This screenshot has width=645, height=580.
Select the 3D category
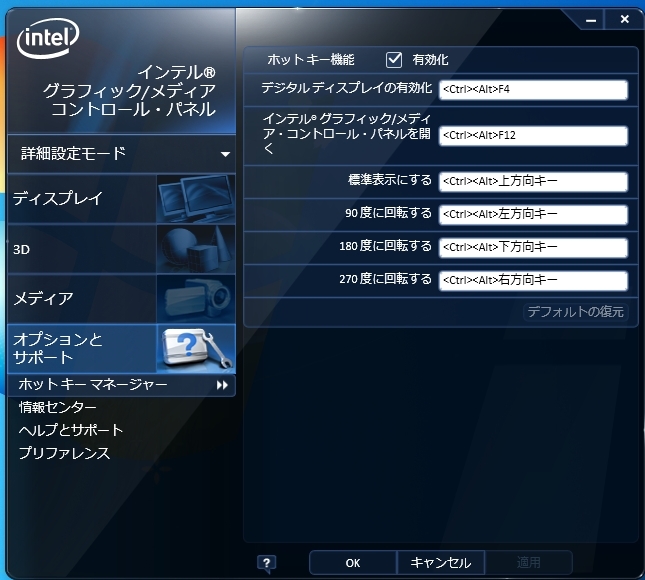tap(121, 249)
